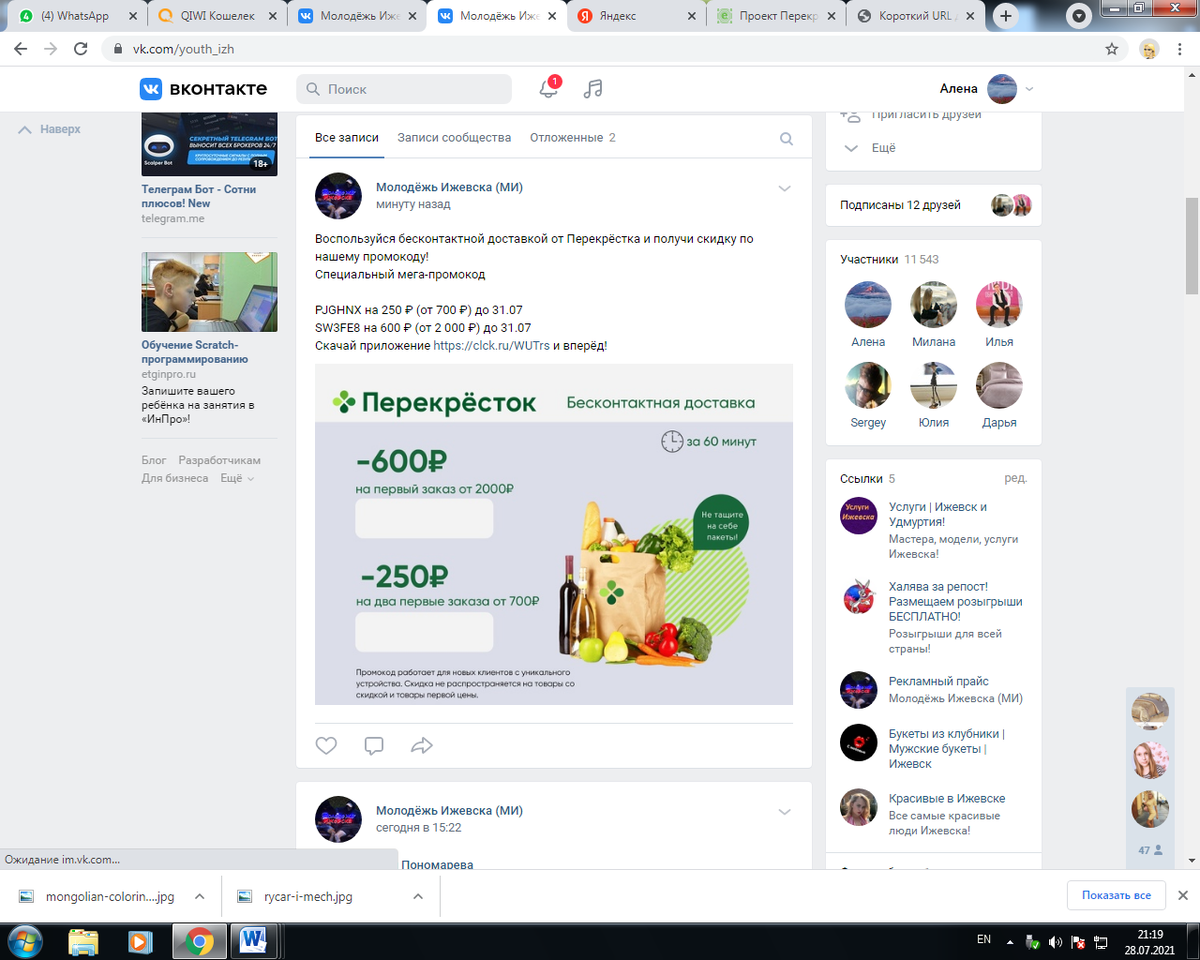Open member Sergey's avatar

pos(868,385)
